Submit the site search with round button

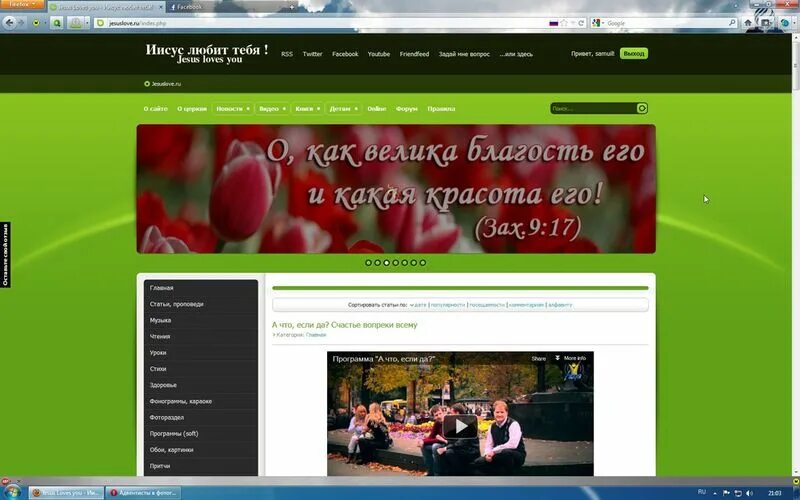click(x=642, y=108)
